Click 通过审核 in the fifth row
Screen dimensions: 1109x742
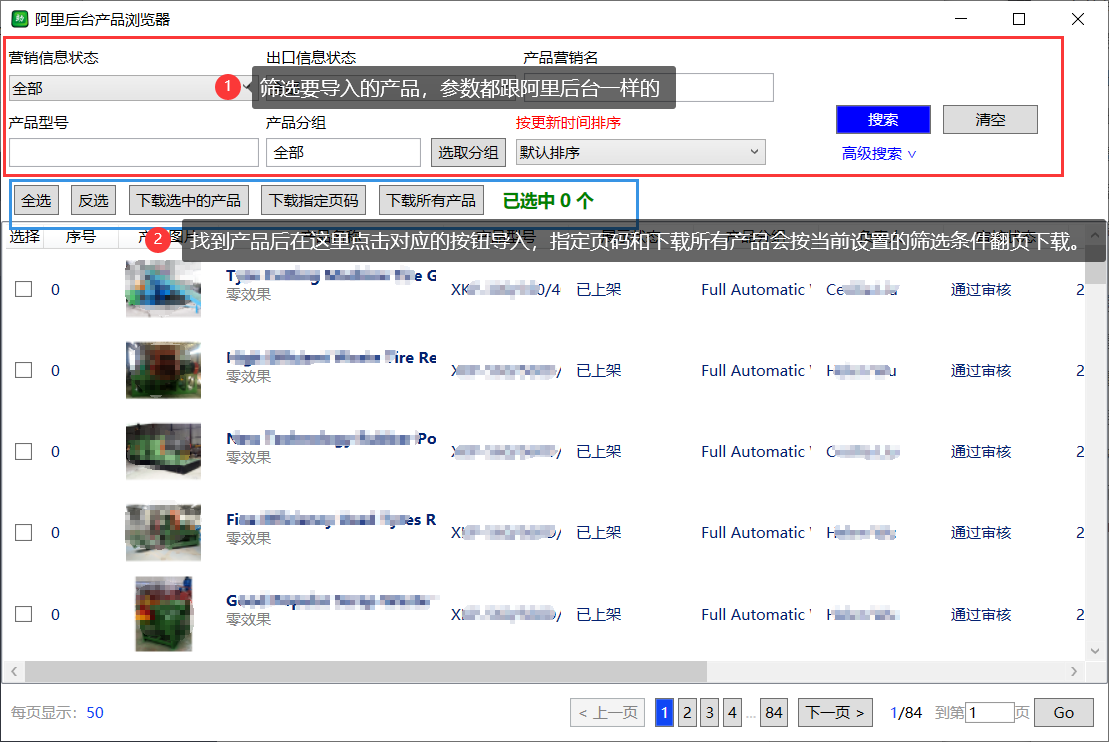pyautogui.click(x=981, y=614)
